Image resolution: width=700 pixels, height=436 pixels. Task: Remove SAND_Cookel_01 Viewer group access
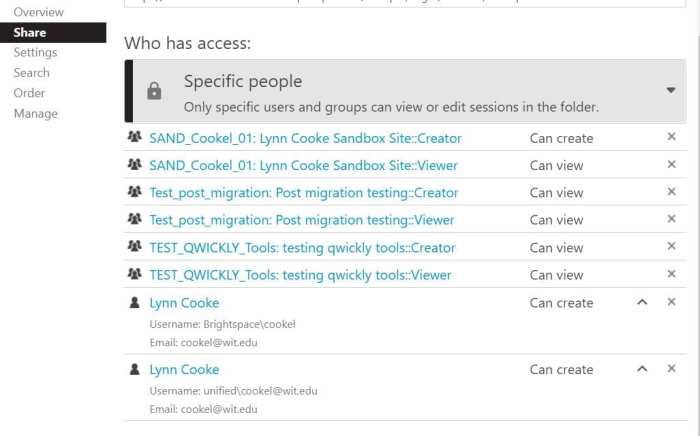pos(671,164)
